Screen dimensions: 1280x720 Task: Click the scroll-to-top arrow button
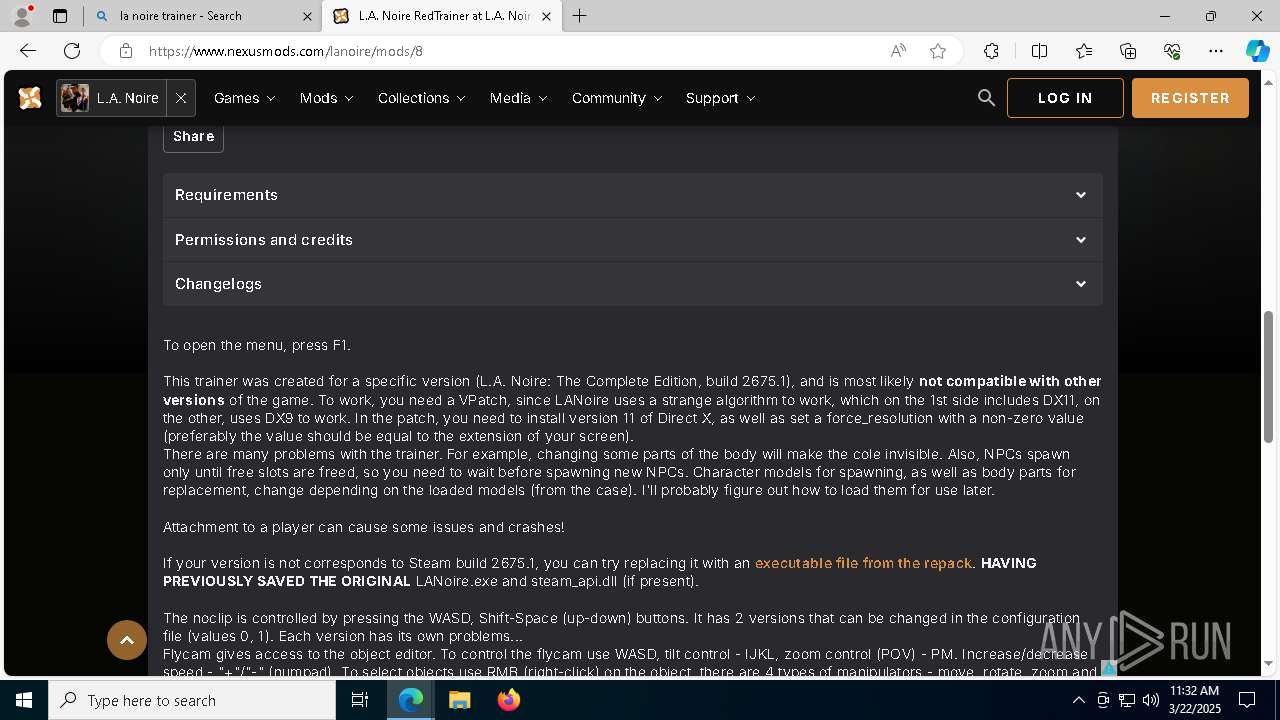(x=127, y=640)
